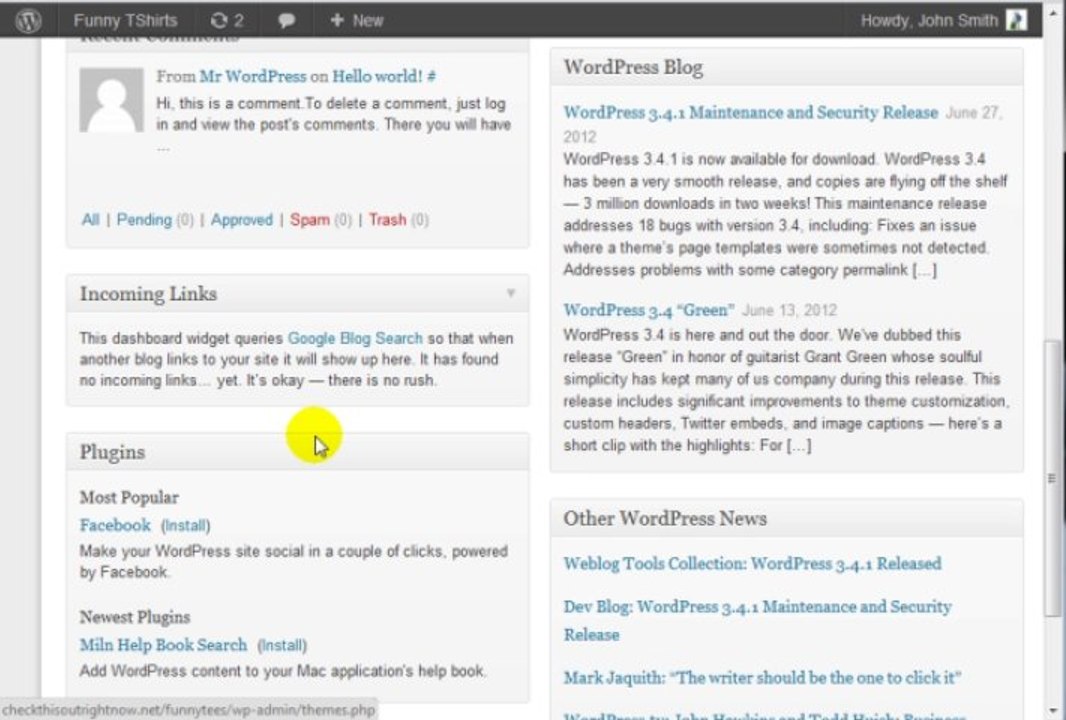This screenshot has height=720, width=1066.
Task: Open the updates icon showing 2
Action: (x=226, y=20)
